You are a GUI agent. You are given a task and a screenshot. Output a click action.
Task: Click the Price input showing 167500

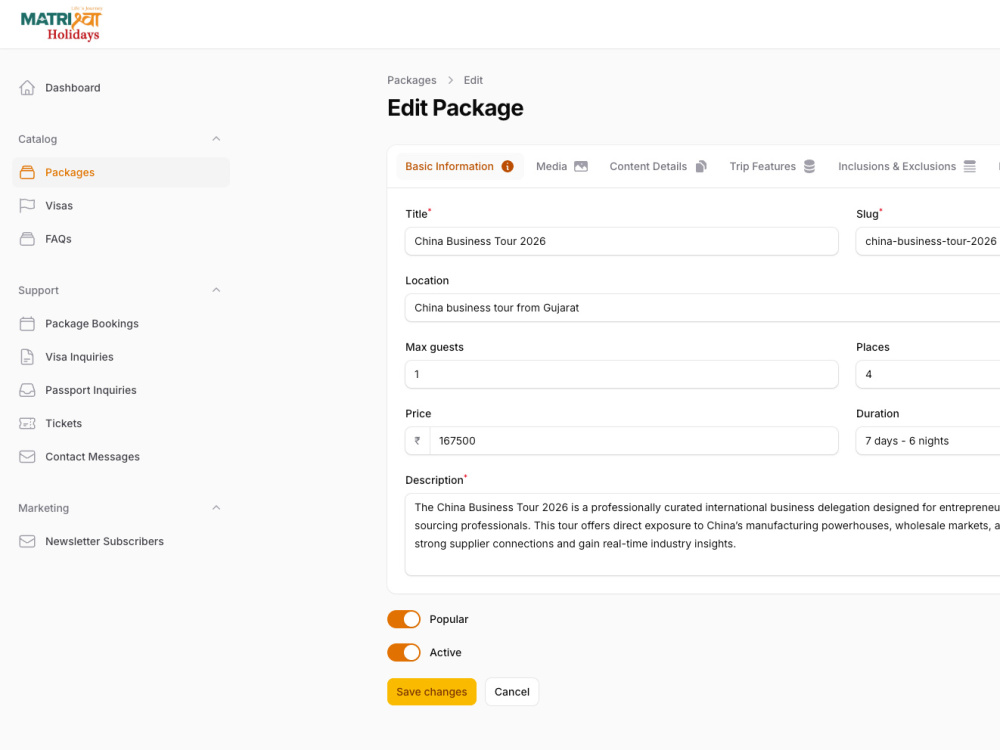pyautogui.click(x=635, y=441)
